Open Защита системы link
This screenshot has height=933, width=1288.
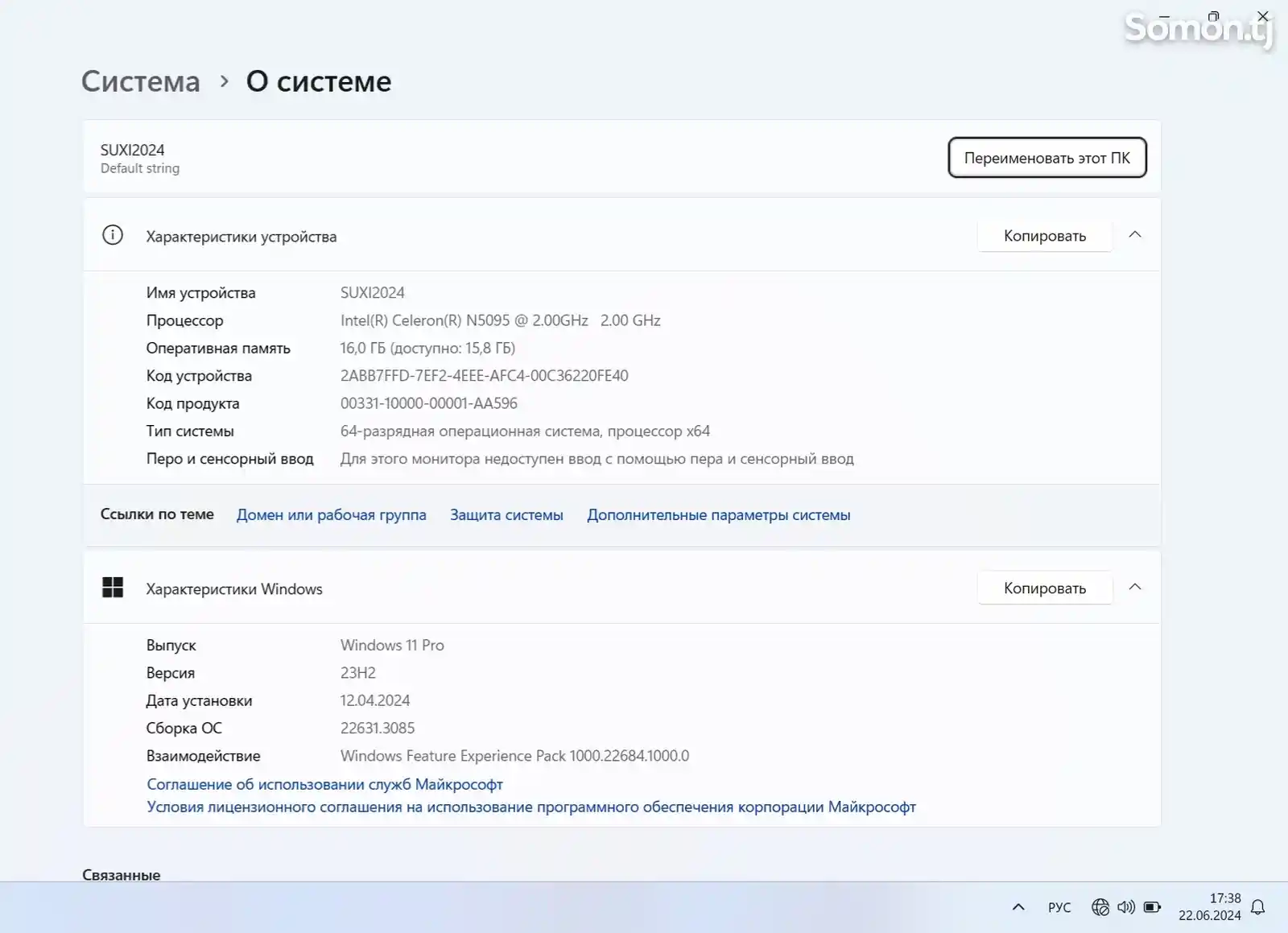(x=506, y=515)
